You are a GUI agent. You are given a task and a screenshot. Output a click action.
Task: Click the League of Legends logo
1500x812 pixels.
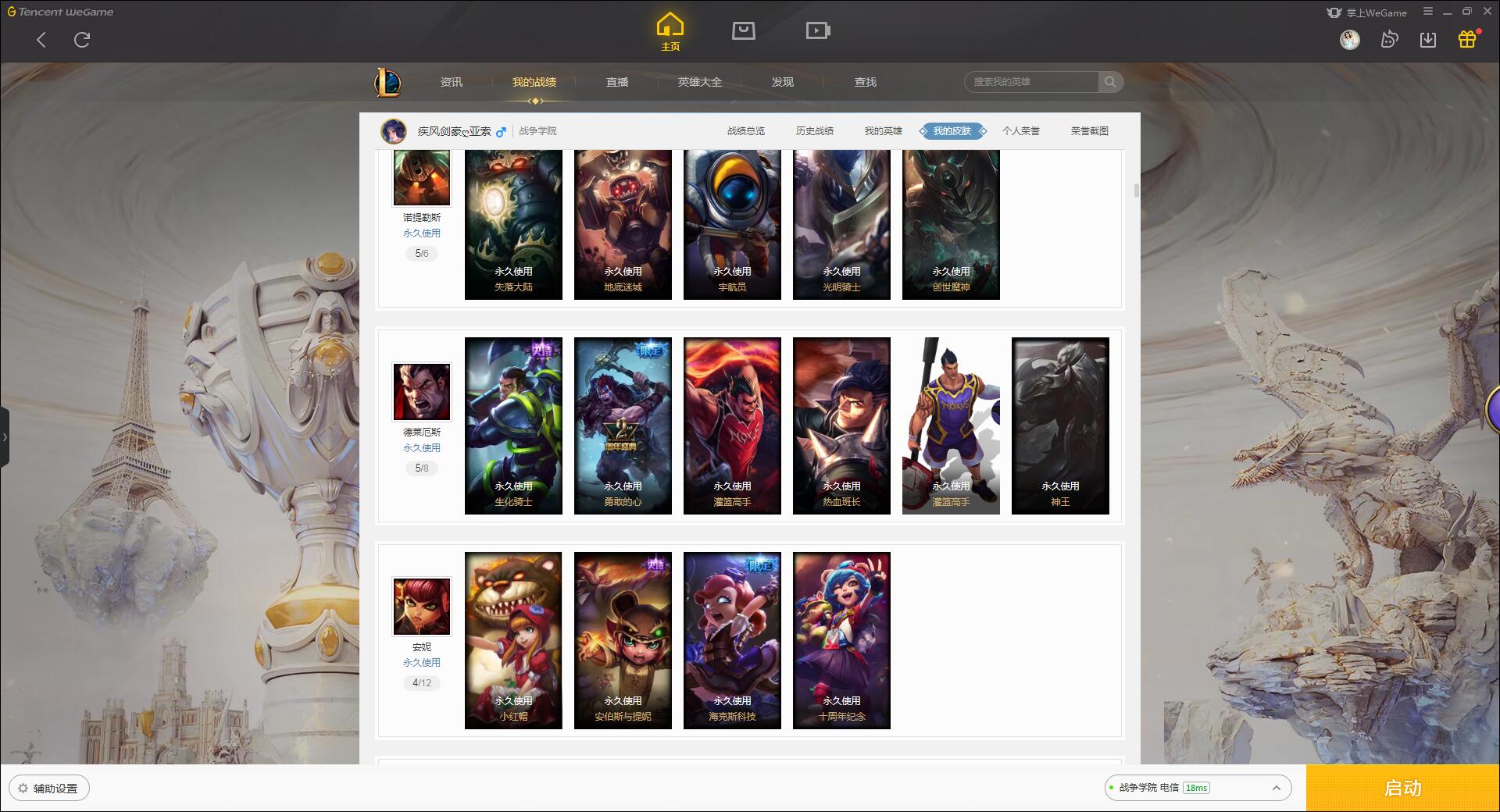387,82
